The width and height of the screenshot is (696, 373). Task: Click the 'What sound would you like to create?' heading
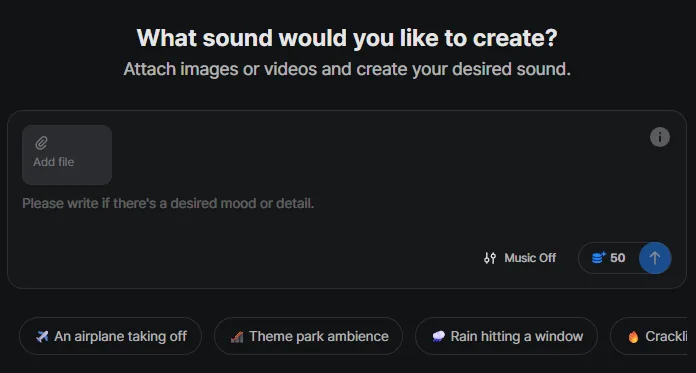[347, 38]
